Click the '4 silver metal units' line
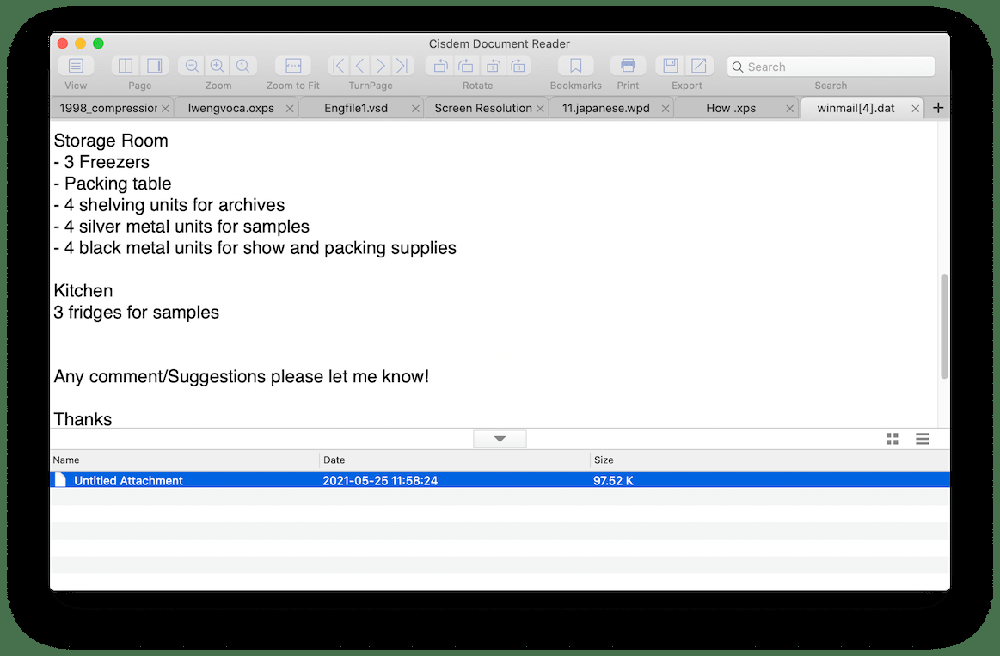Screen dimensions: 1000x656 182,226
